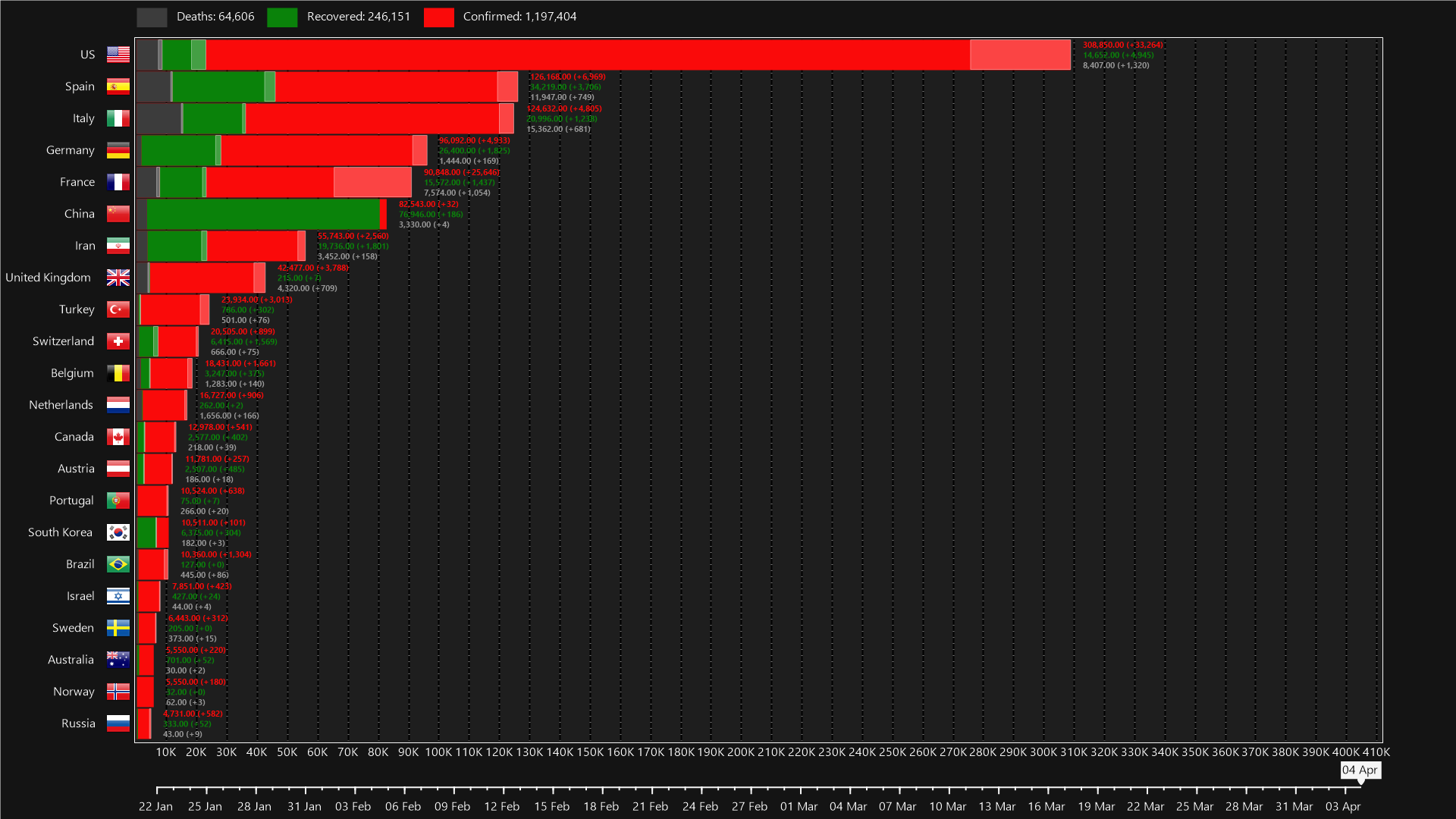Click the Germany flag icon

click(118, 150)
